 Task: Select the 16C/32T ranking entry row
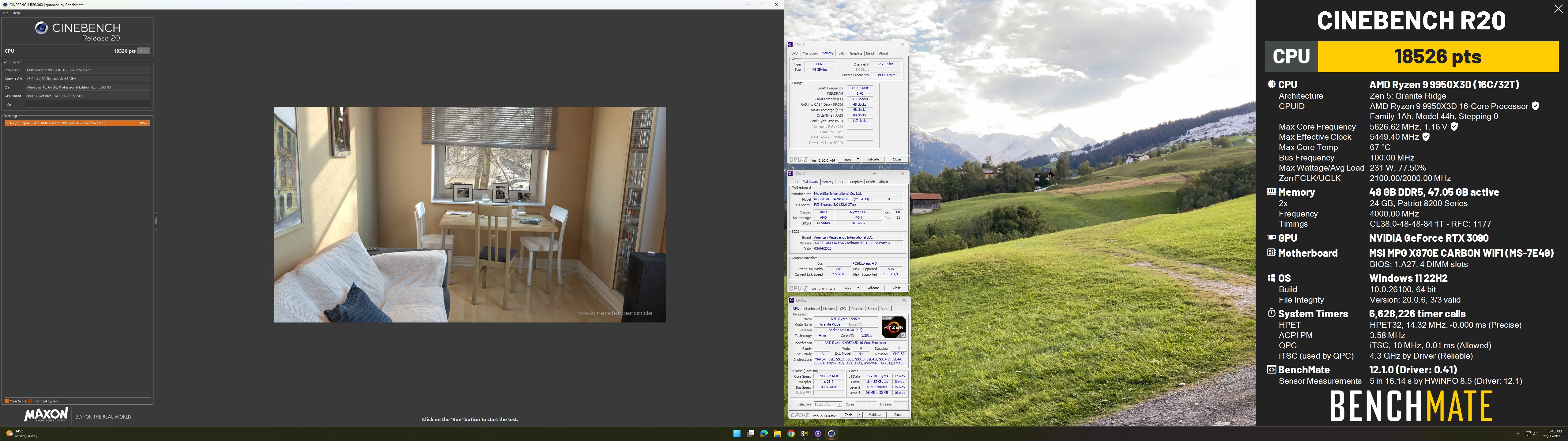77,123
